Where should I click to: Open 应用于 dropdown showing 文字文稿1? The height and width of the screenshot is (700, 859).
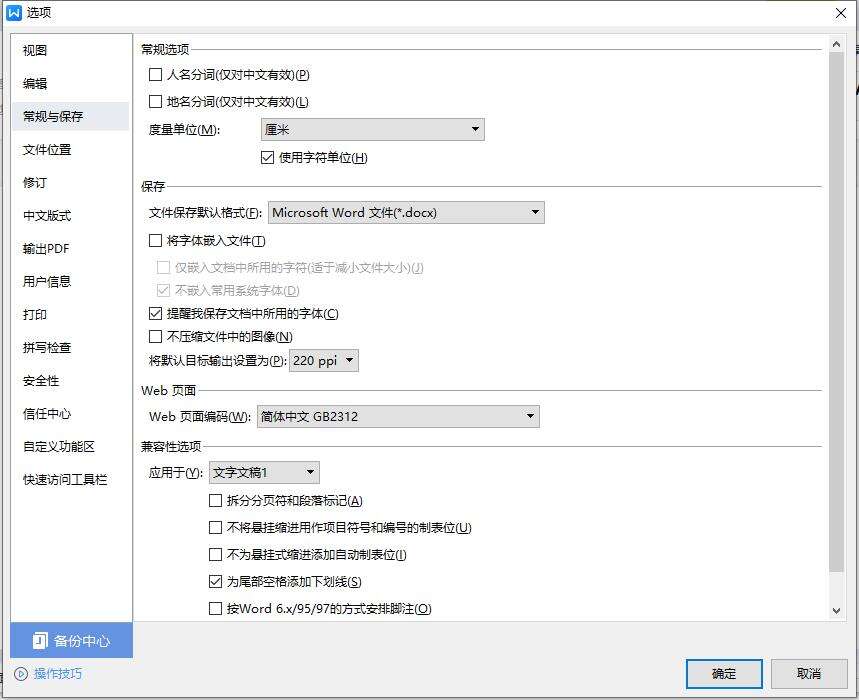coord(264,472)
